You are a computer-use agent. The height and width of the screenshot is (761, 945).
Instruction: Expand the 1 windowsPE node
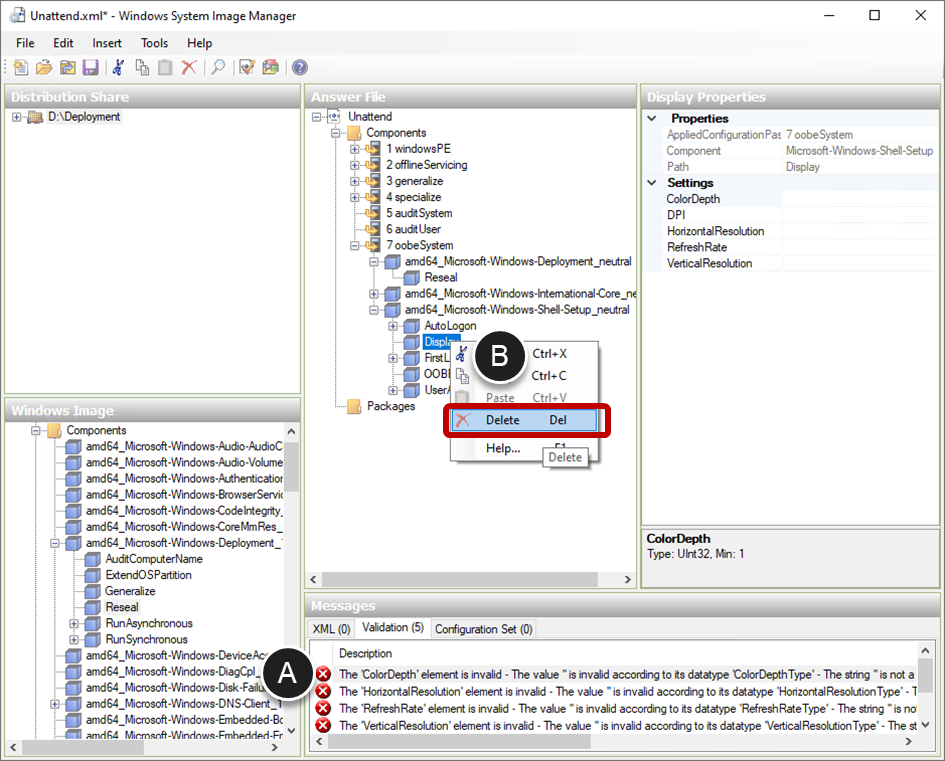pos(355,149)
